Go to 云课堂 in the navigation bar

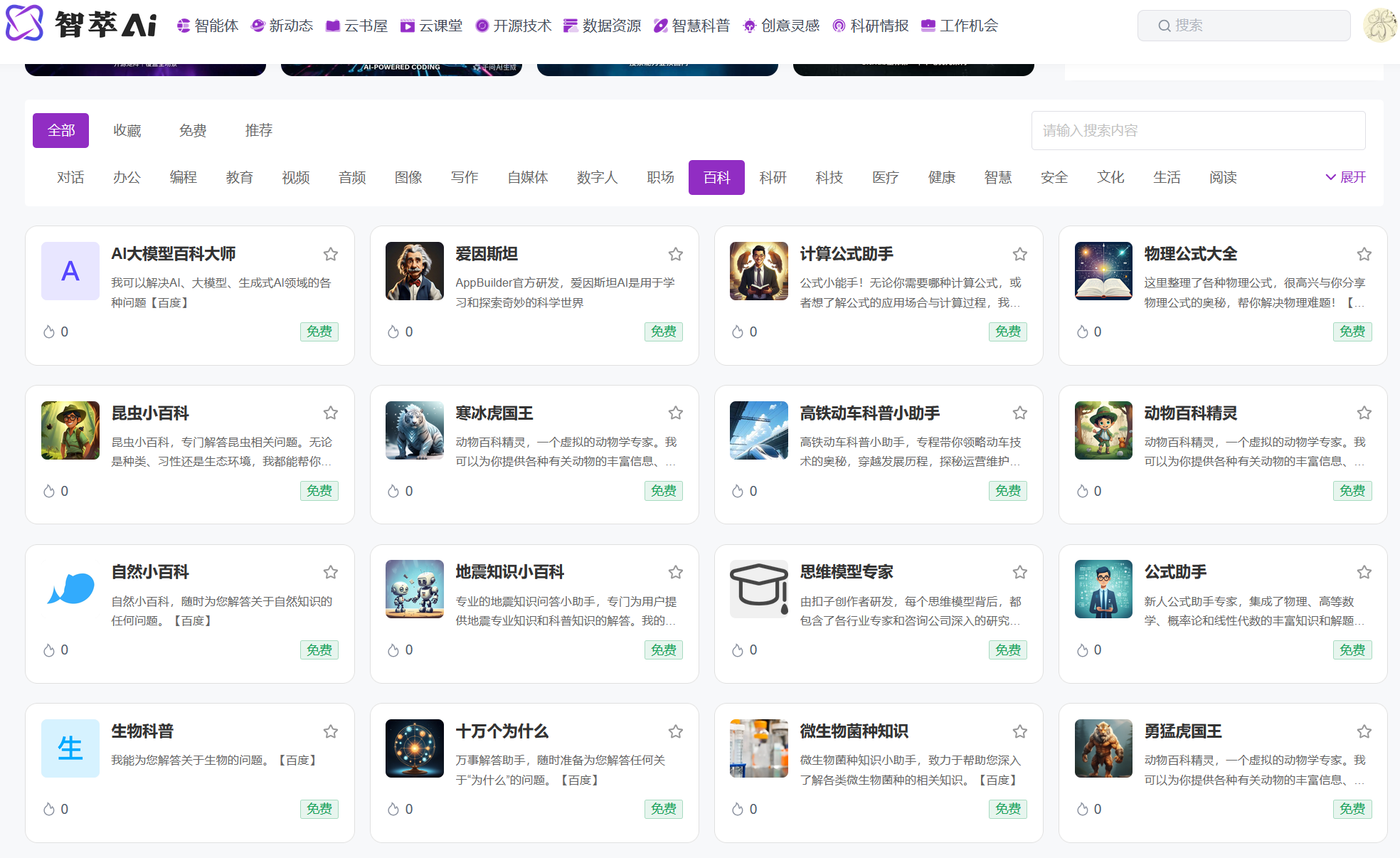point(432,26)
